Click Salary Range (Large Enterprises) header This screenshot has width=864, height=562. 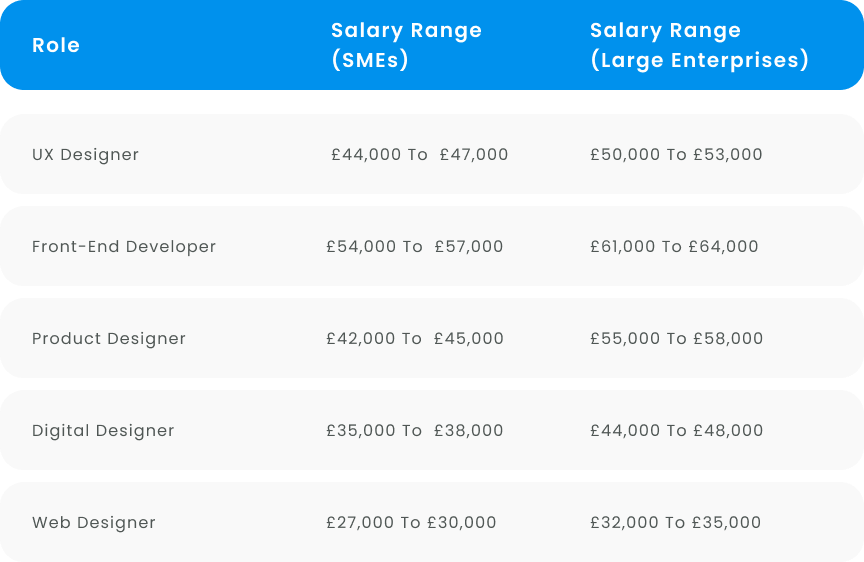[x=699, y=45]
